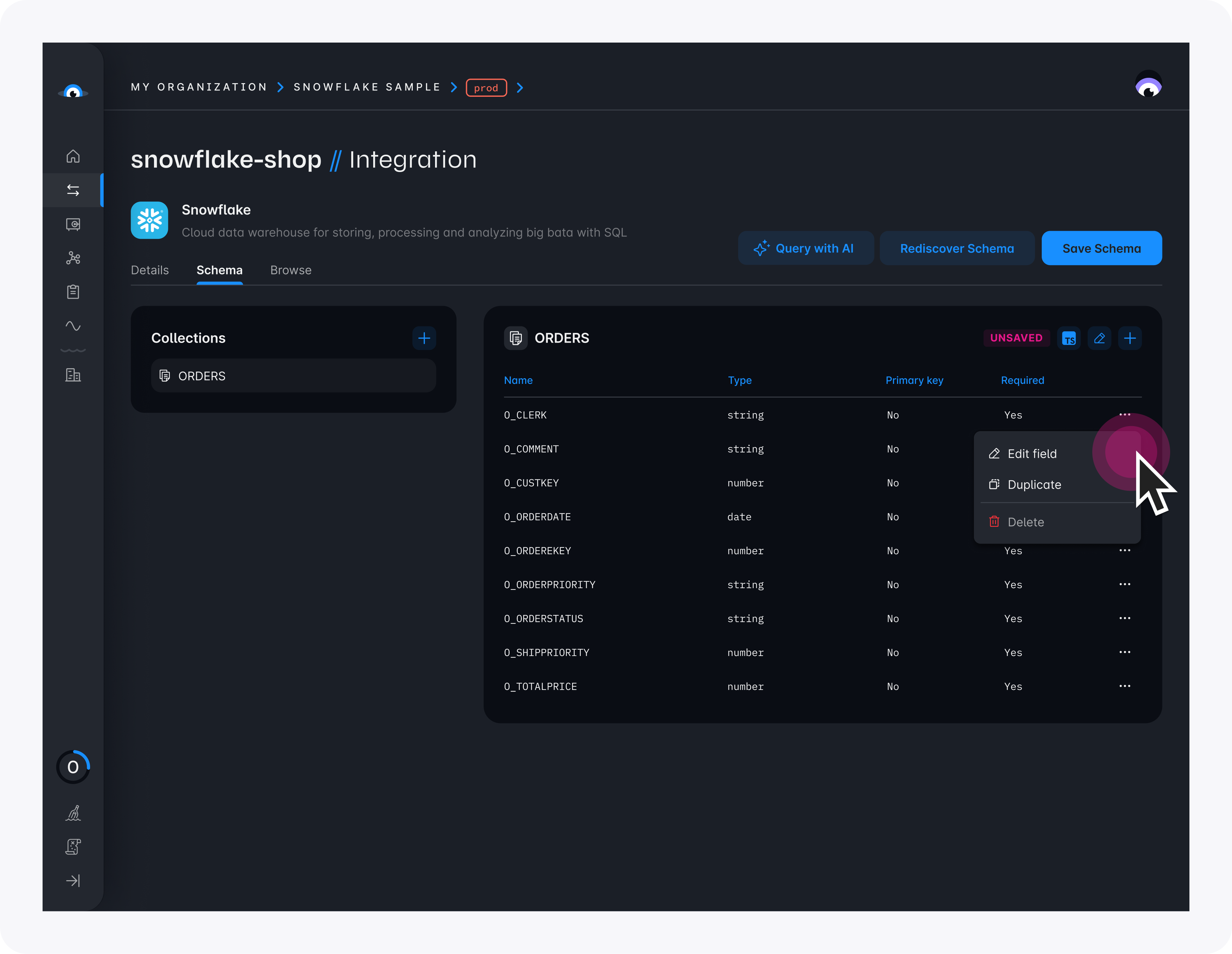Open options menu for O_SHIPPRIORITY row
This screenshot has height=954, width=1232.
coord(1125,652)
